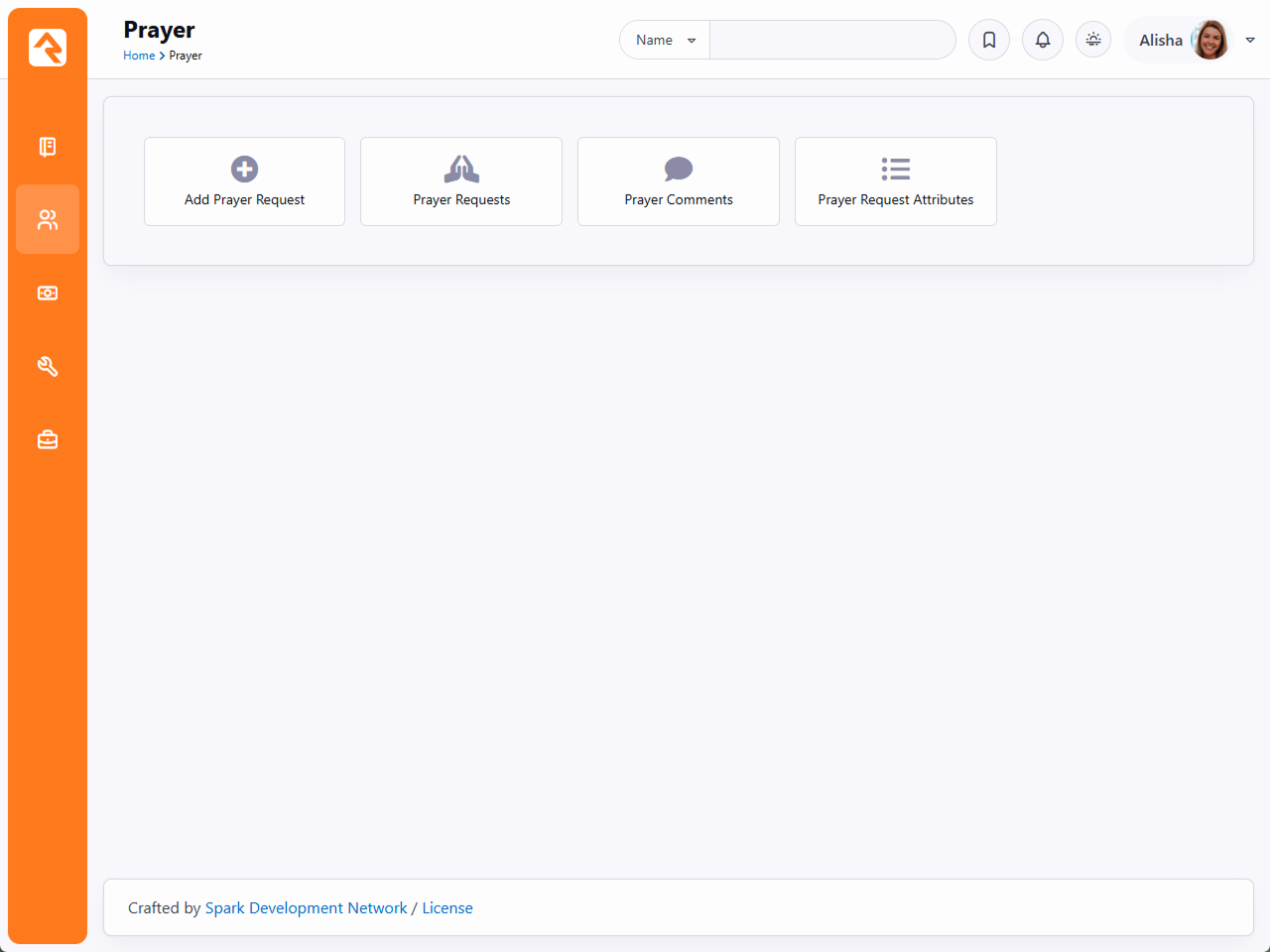This screenshot has width=1270, height=952.
Task: Open the Prayer Request Attributes tile
Action: (x=896, y=181)
